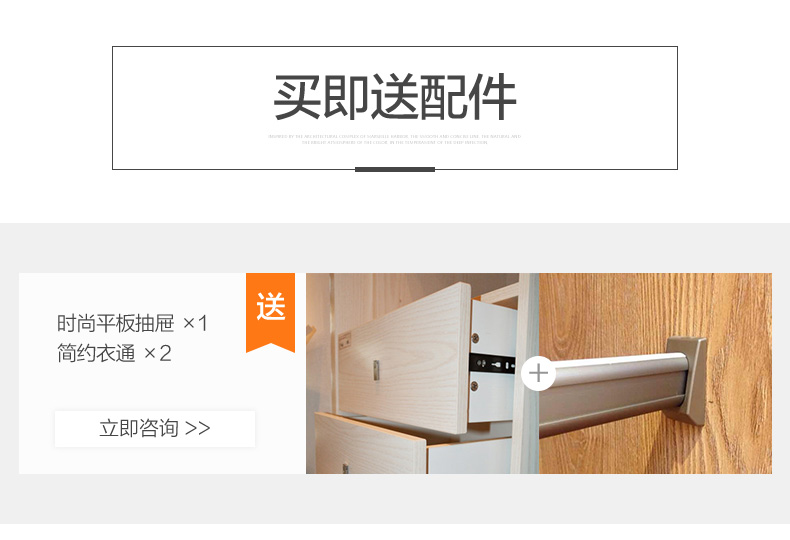Open the pulled-out drawer photo
This screenshot has width=790, height=540.
(x=422, y=373)
